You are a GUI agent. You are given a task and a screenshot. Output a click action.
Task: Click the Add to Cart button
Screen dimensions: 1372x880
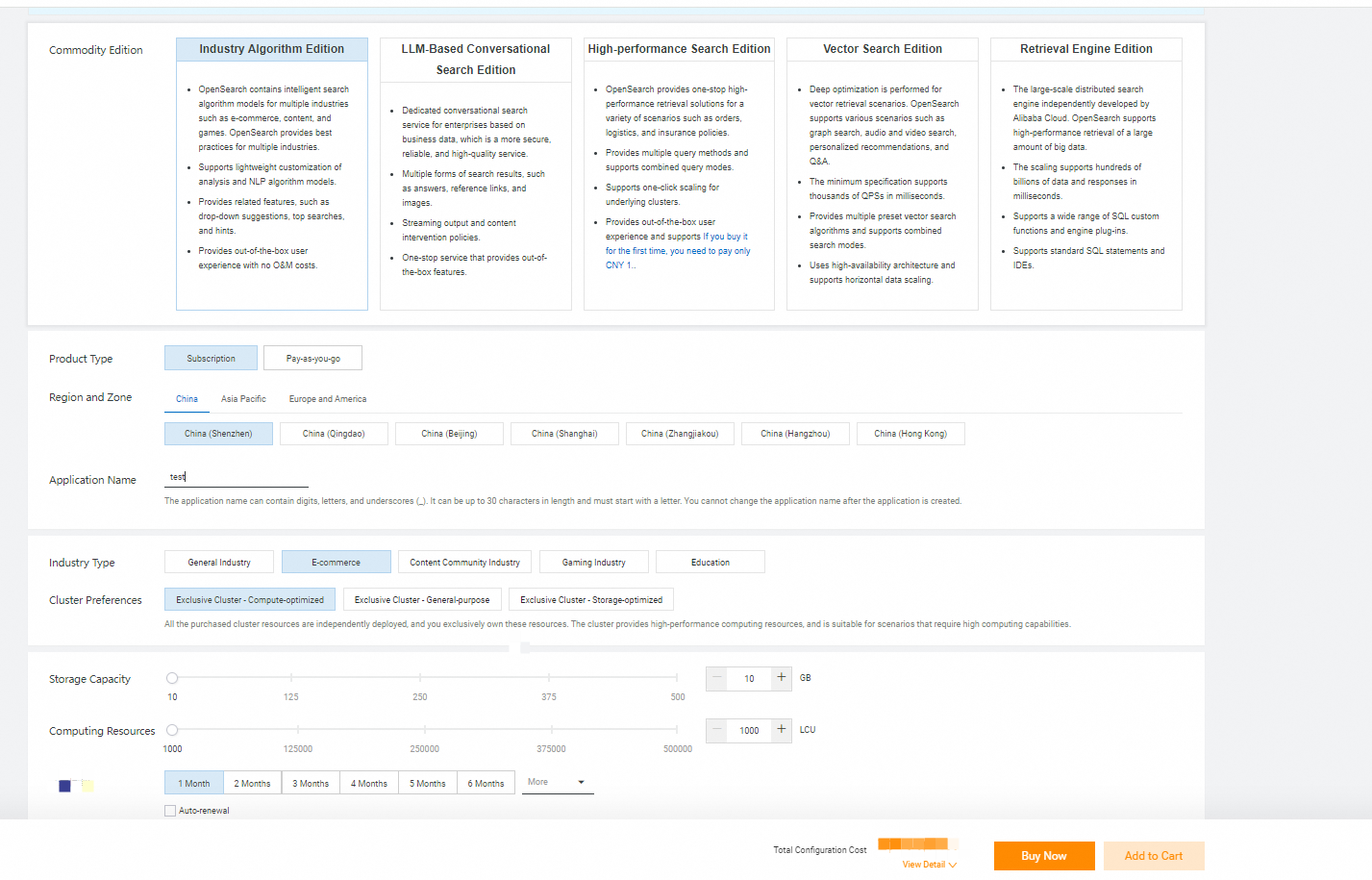[x=1154, y=856]
